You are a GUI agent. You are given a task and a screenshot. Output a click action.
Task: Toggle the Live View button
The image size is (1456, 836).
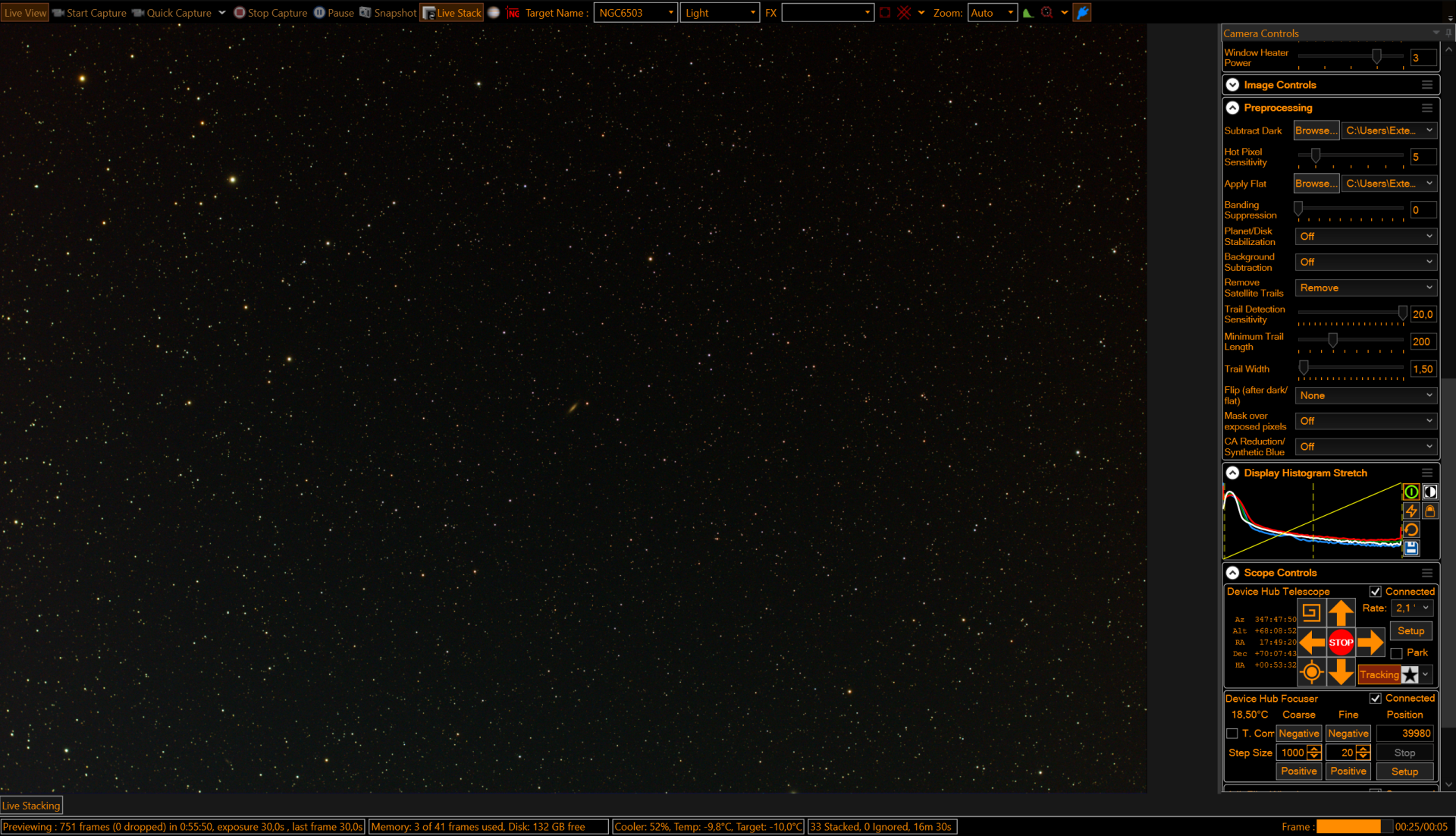click(25, 13)
